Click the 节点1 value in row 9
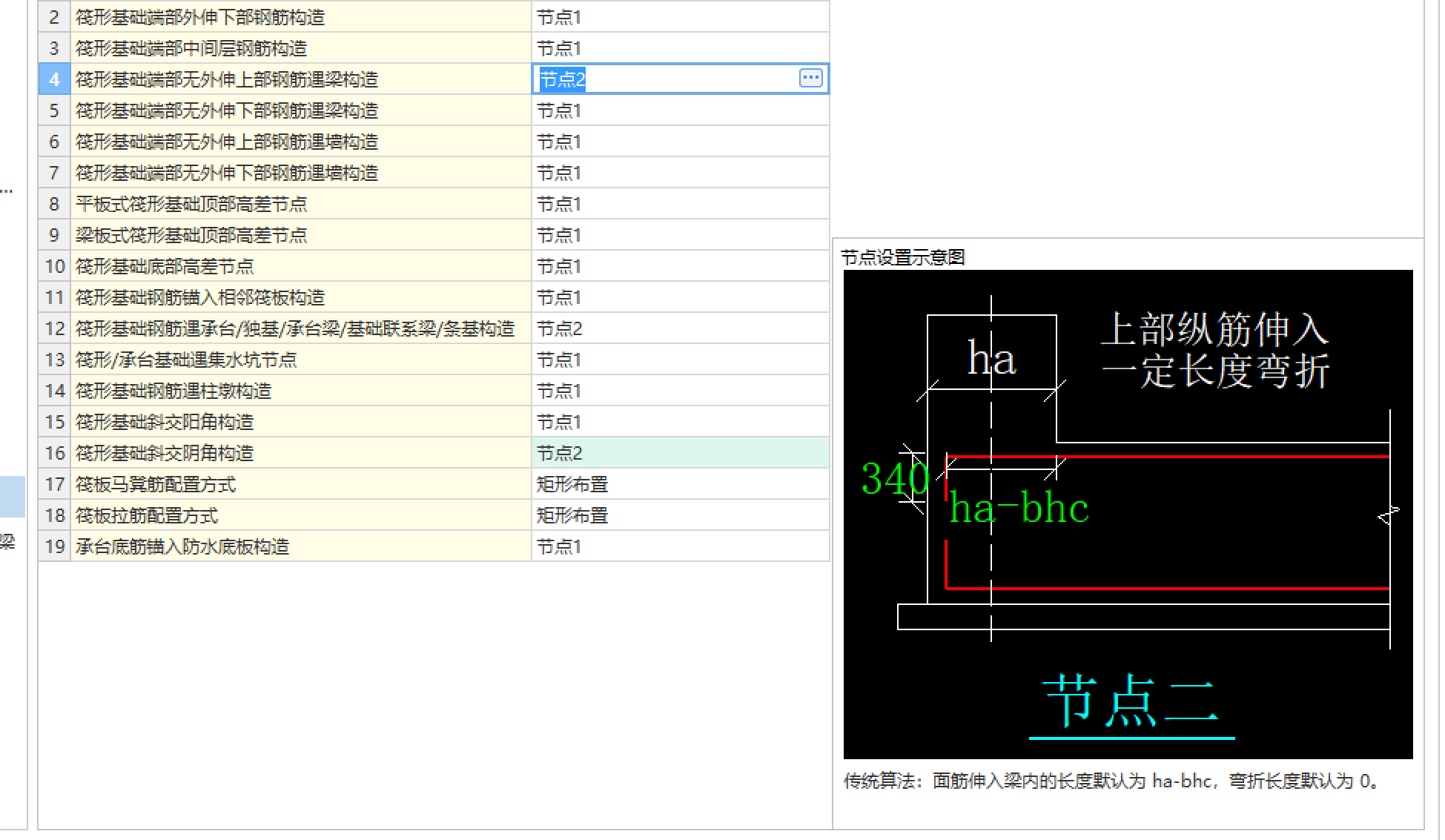 (681, 234)
